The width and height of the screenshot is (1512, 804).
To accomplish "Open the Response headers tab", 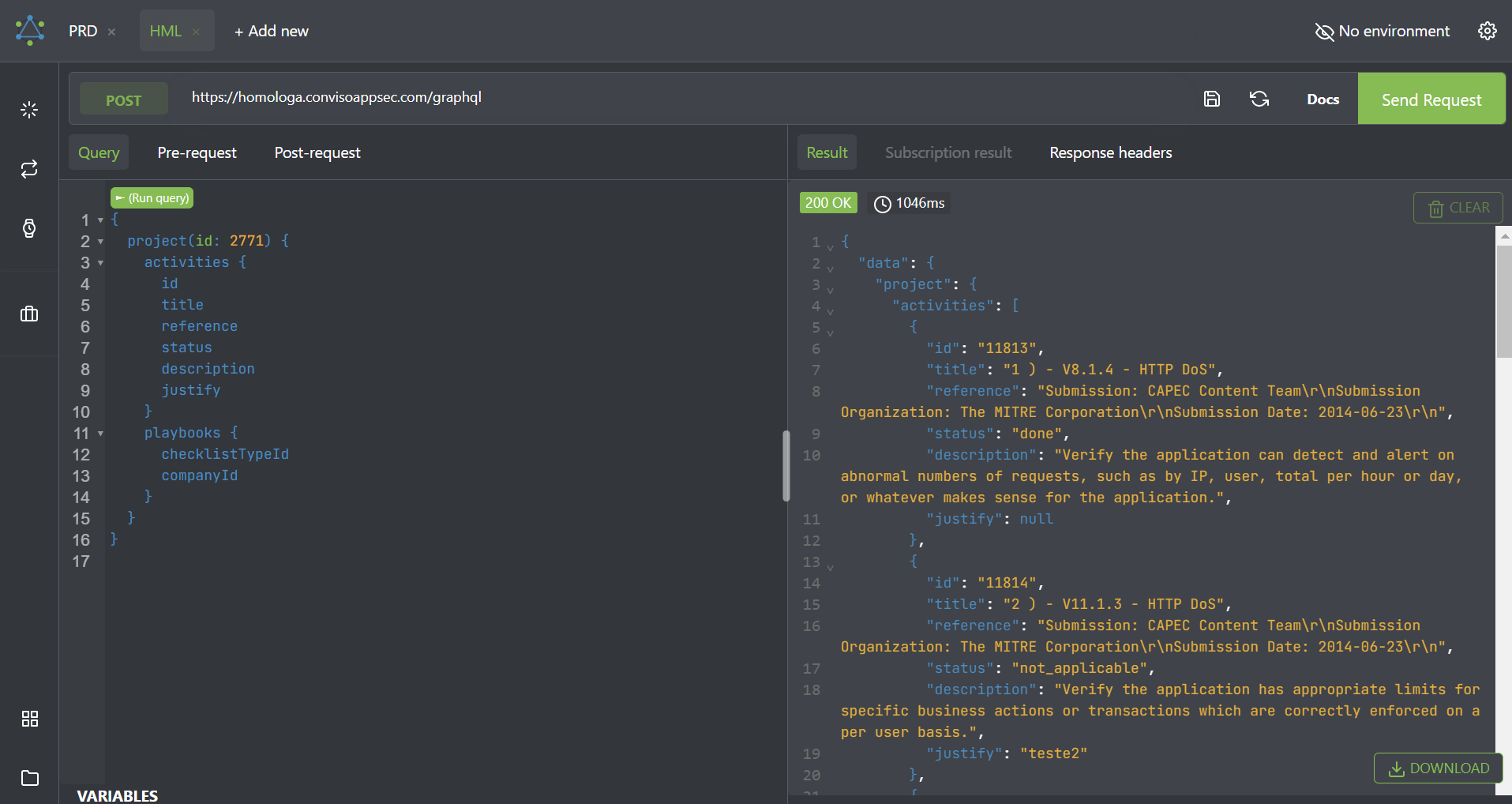I will pyautogui.click(x=1111, y=152).
